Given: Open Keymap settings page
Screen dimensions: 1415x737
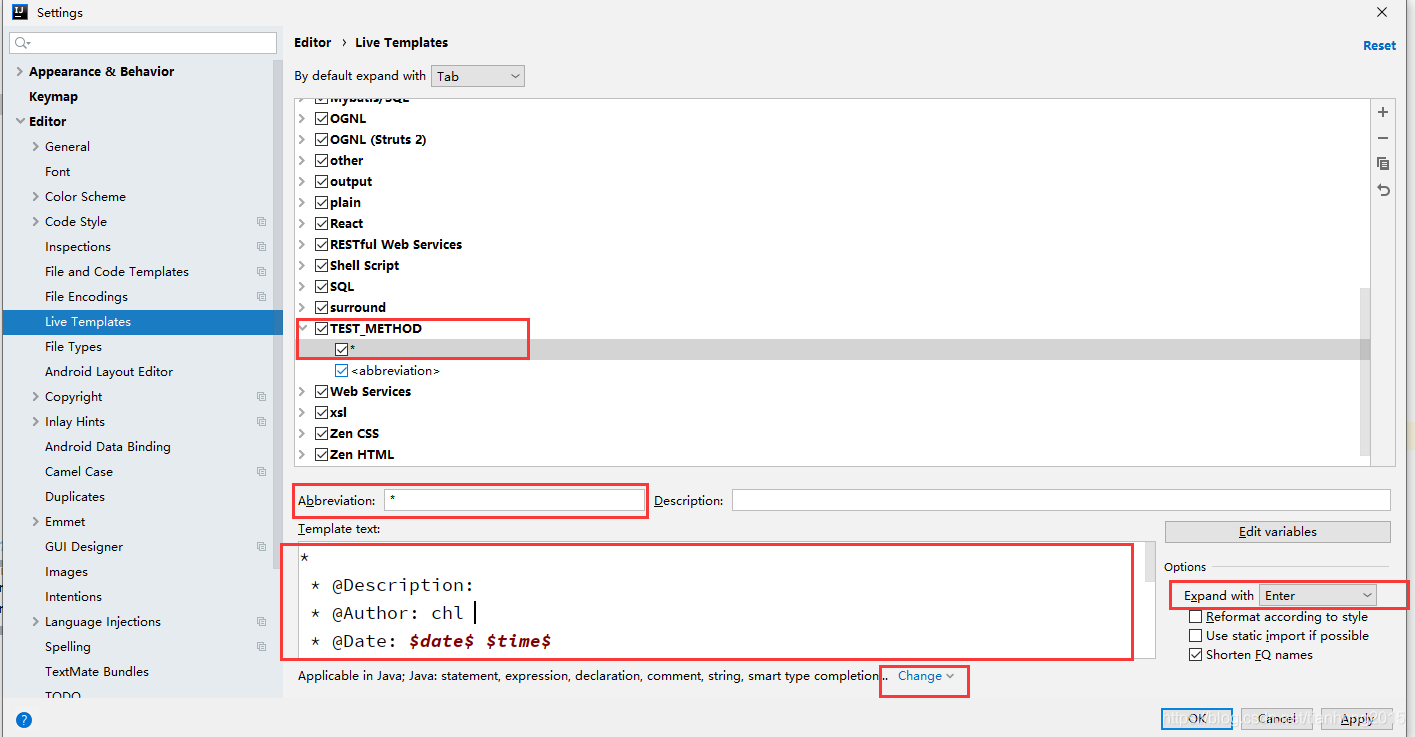Looking at the screenshot, I should pos(53,97).
